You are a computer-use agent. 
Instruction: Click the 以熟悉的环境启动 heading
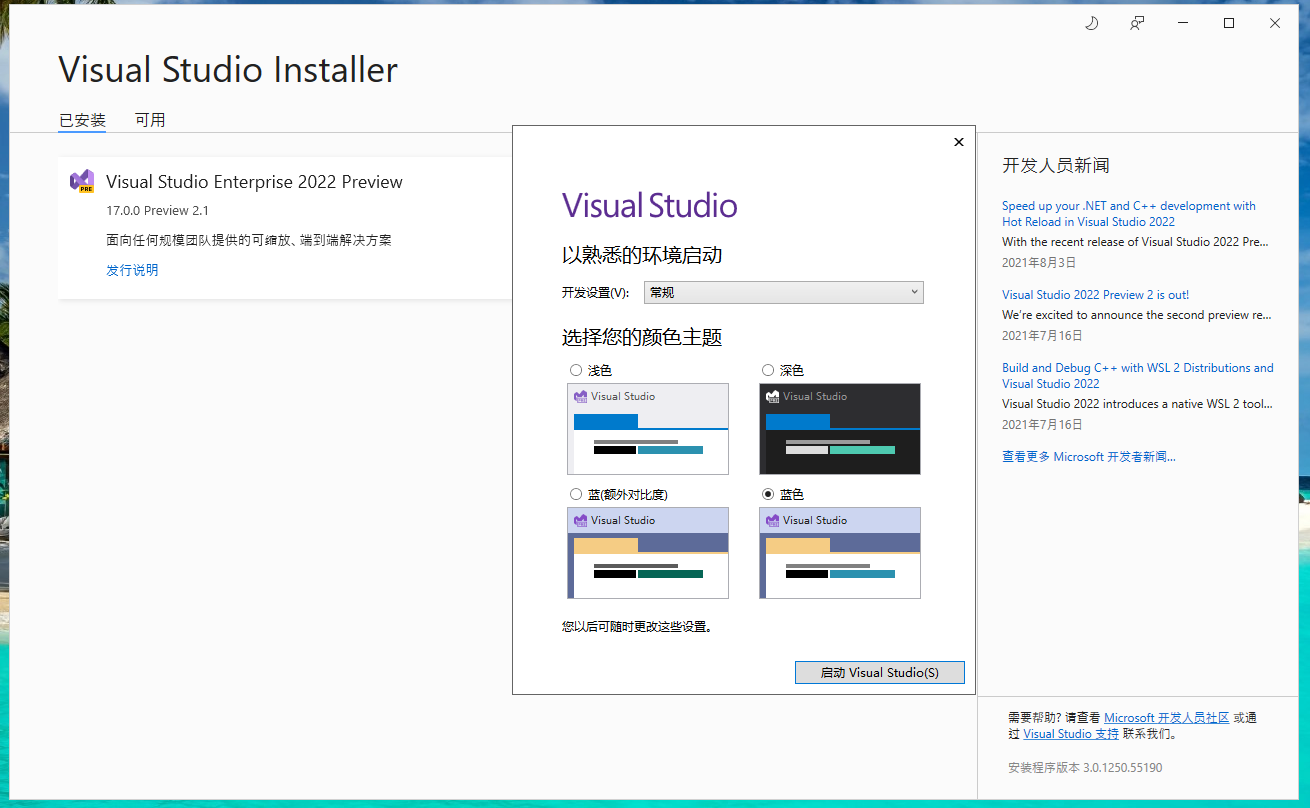pyautogui.click(x=642, y=255)
